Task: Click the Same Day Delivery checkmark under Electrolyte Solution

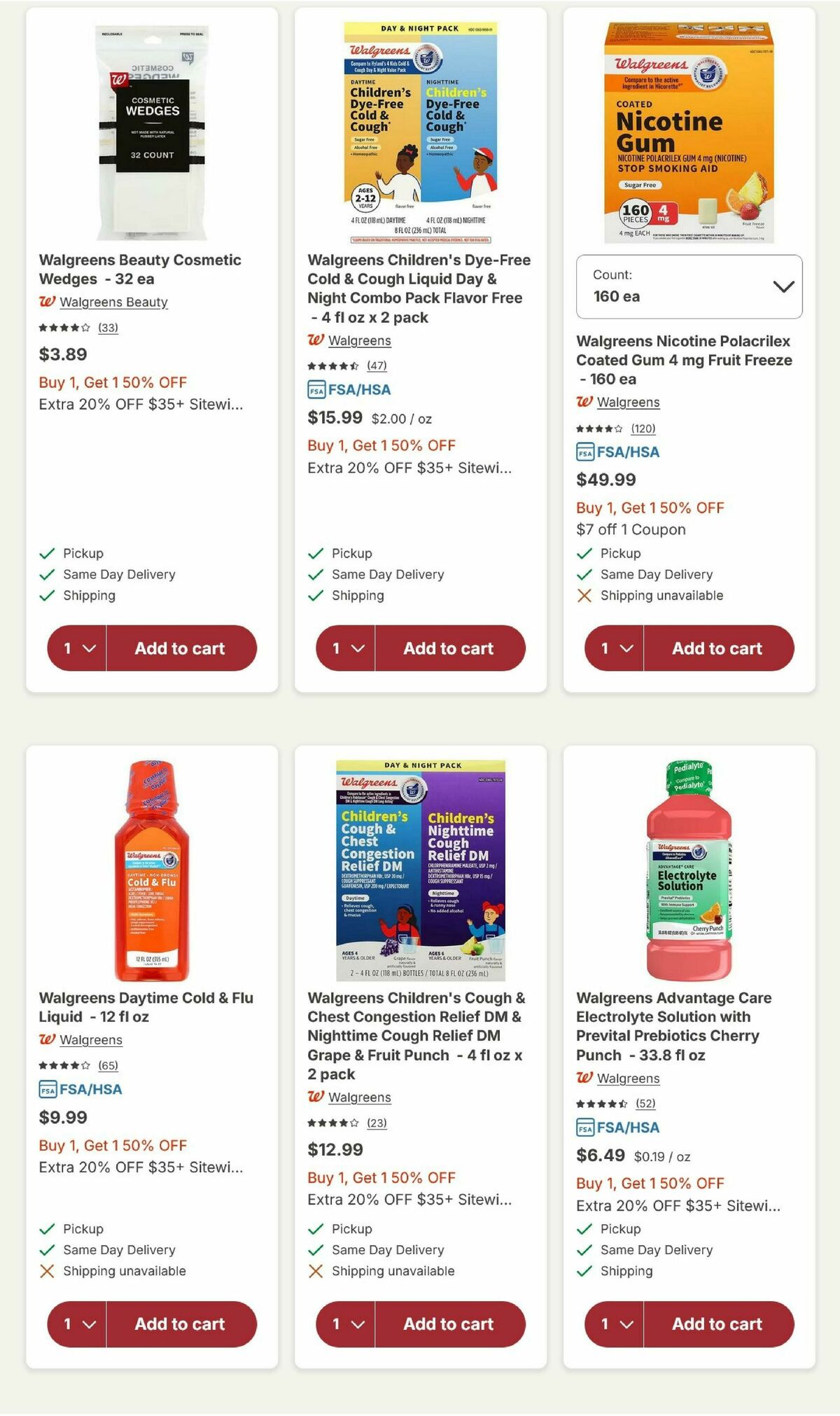Action: [584, 1250]
